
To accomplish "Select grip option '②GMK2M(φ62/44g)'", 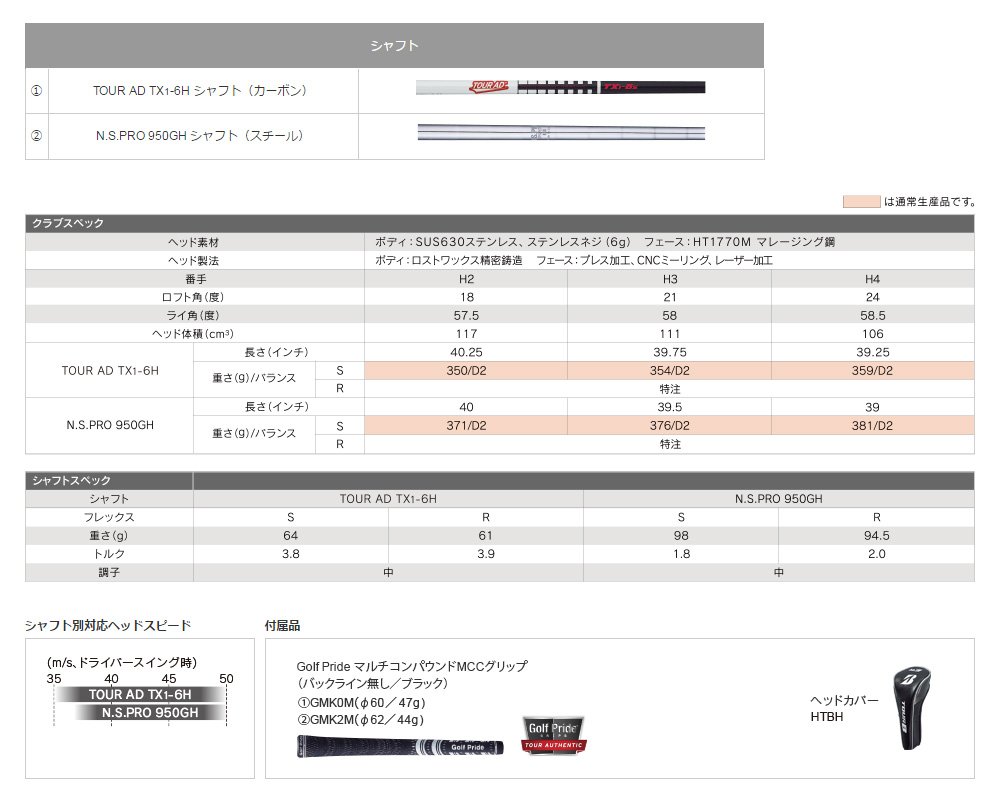I will [x=360, y=720].
